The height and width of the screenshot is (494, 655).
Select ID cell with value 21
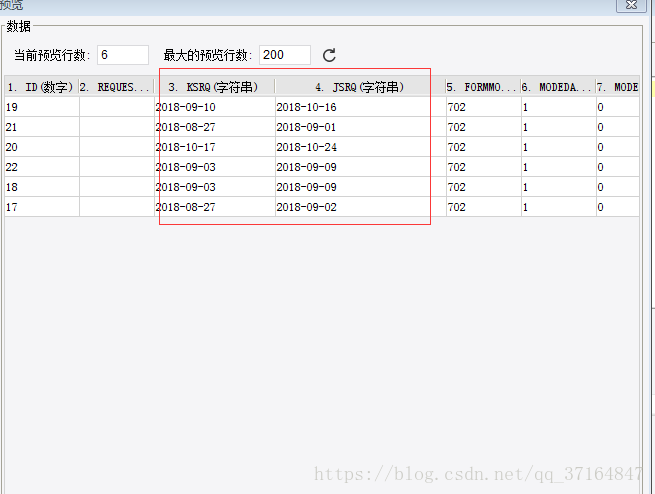click(x=42, y=127)
